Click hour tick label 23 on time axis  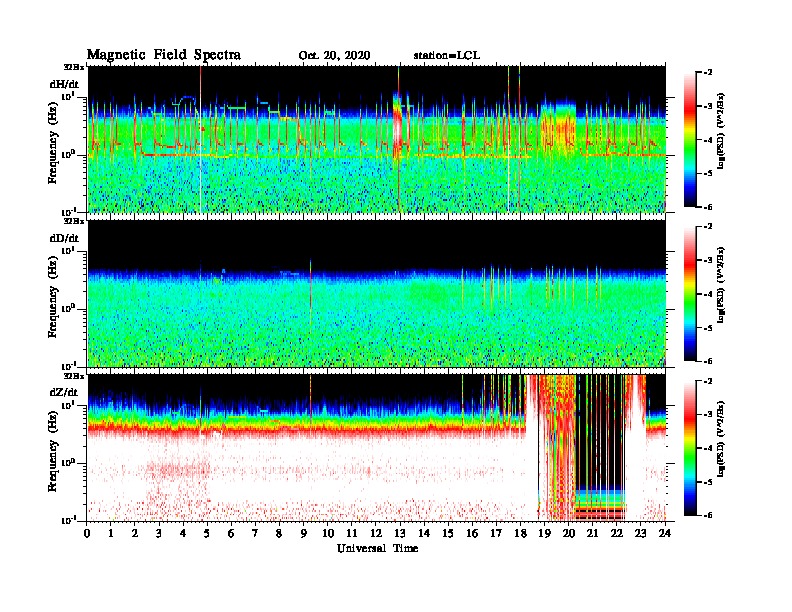640,534
